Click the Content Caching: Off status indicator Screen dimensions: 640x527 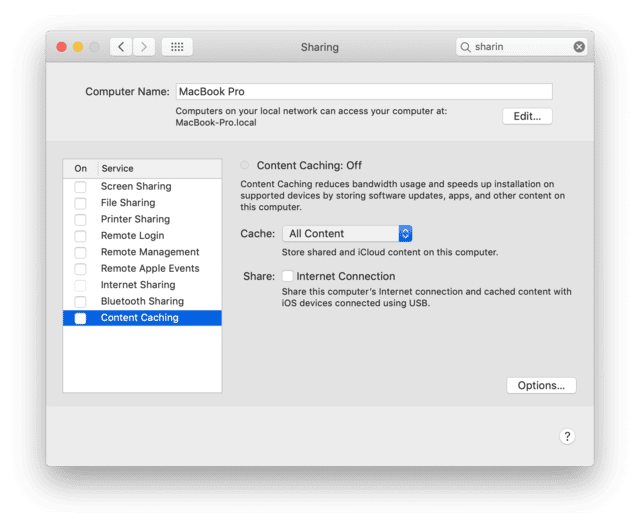coord(244,165)
